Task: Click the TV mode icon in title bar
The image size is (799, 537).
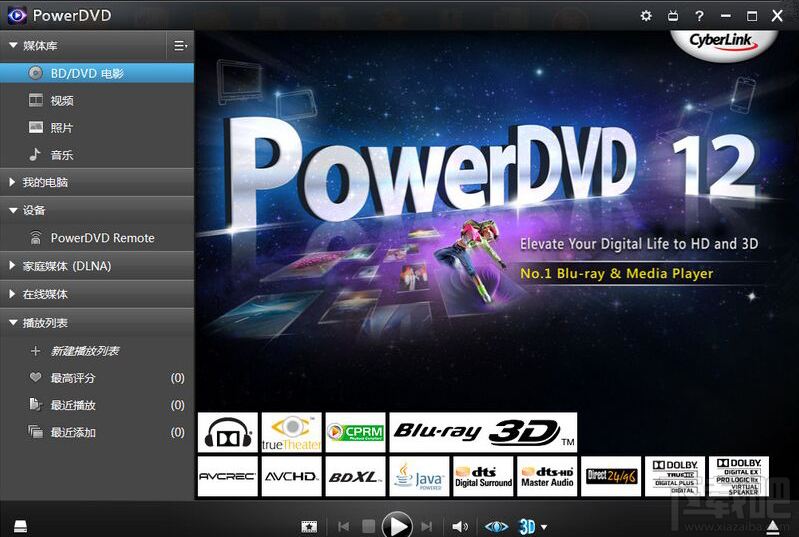Action: [673, 16]
